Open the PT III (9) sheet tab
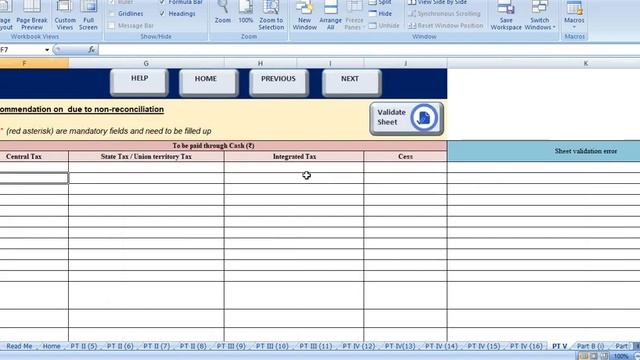Viewport: 640px width, 360px height. pyautogui.click(x=231, y=346)
